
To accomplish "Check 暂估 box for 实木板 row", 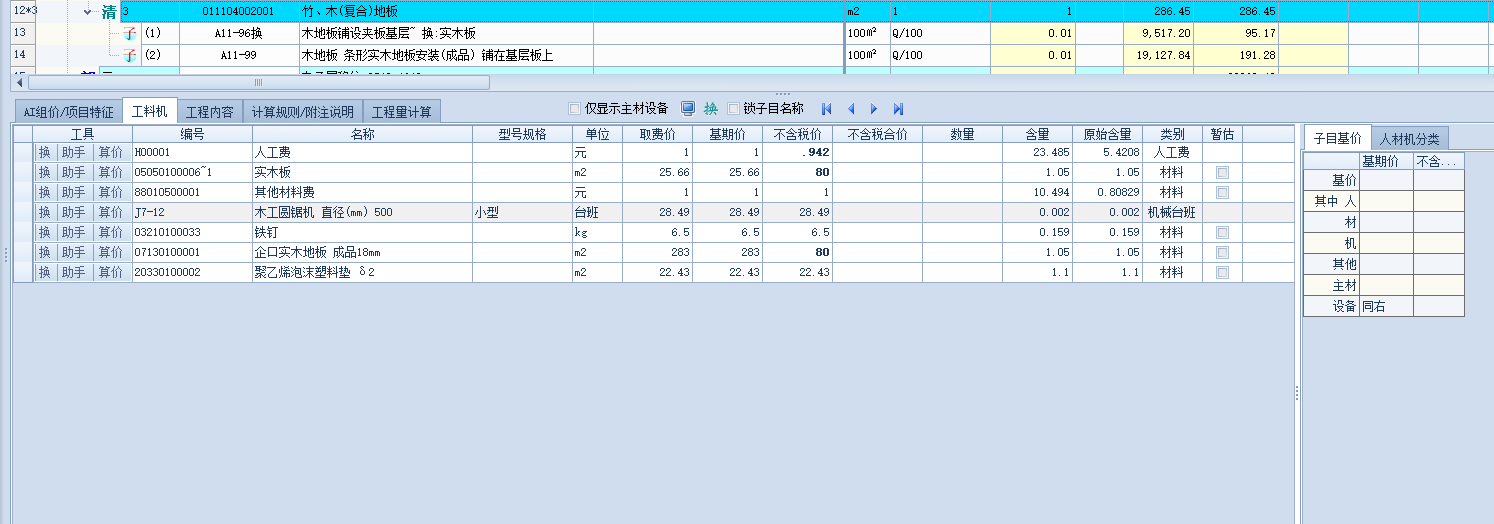I will (x=1222, y=173).
